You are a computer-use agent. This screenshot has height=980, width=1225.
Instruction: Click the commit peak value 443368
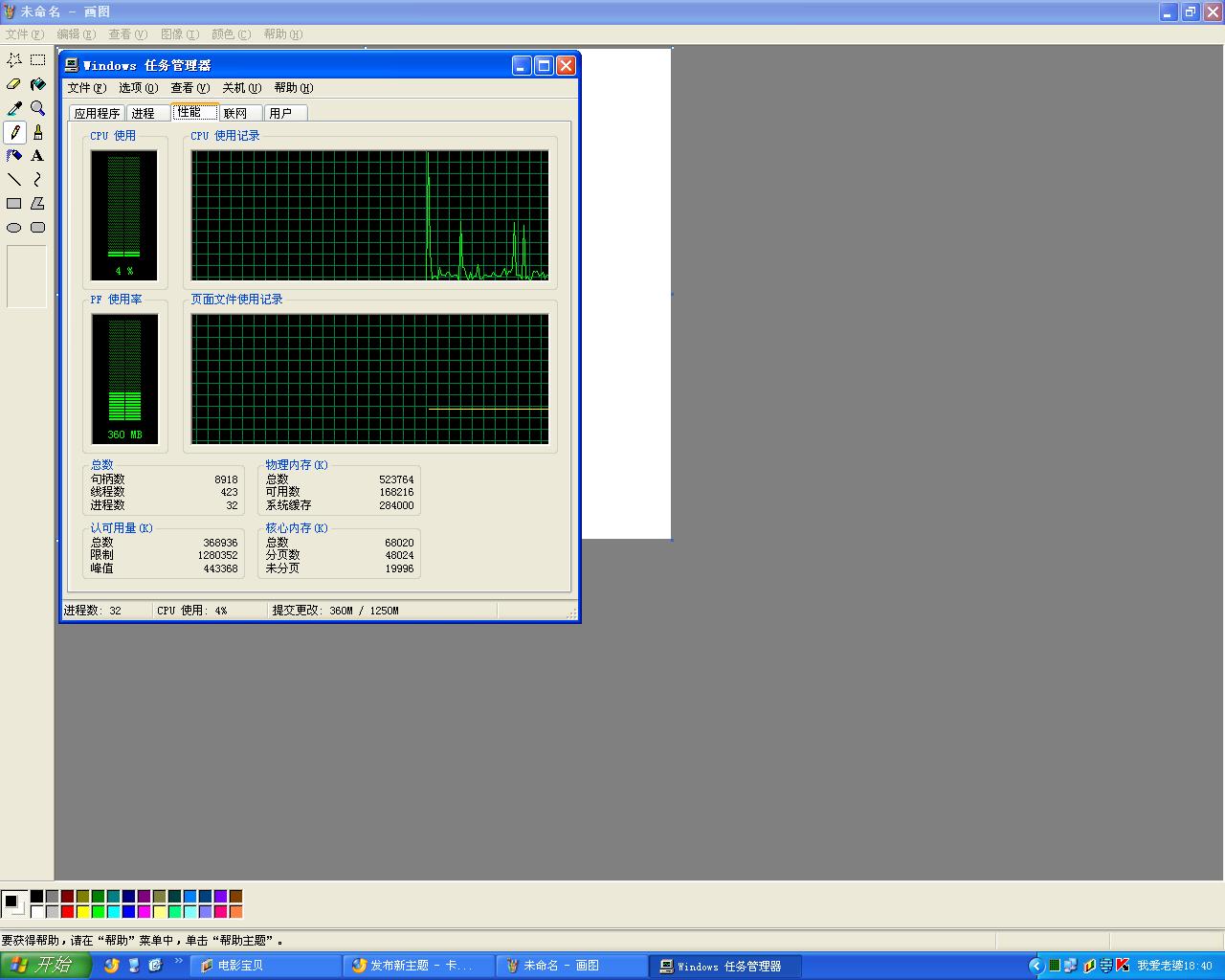coord(220,568)
